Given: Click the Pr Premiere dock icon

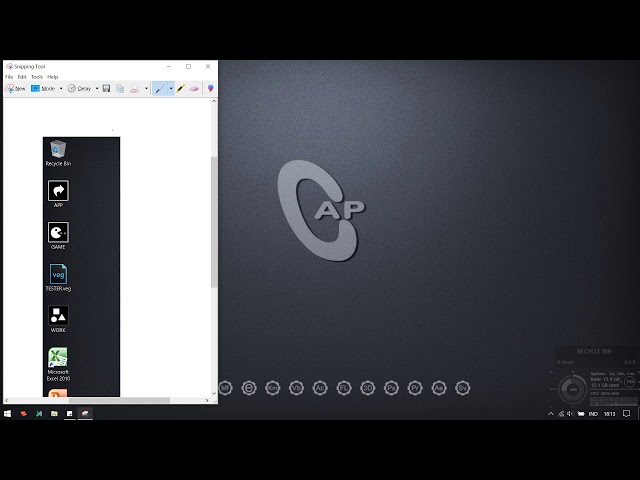Looking at the screenshot, I should point(415,388).
